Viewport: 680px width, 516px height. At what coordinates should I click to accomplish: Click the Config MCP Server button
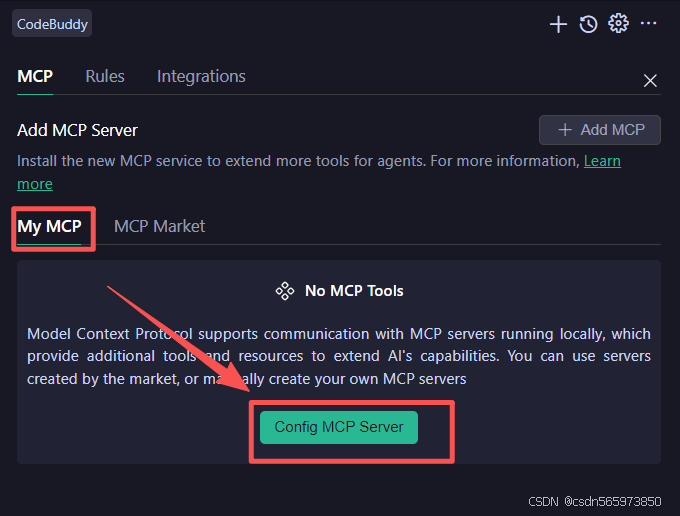pyautogui.click(x=339, y=428)
